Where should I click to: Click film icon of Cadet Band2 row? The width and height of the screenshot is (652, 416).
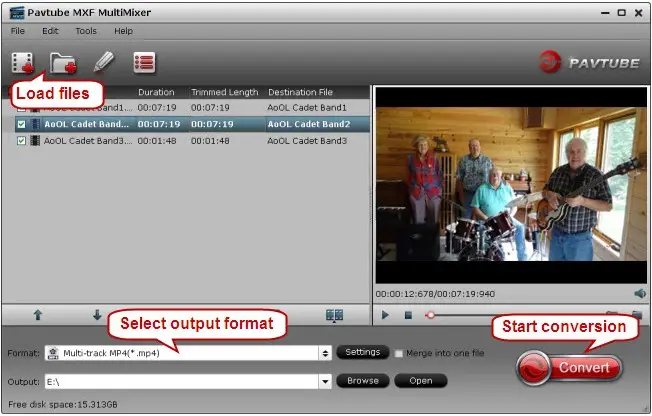coord(35,124)
